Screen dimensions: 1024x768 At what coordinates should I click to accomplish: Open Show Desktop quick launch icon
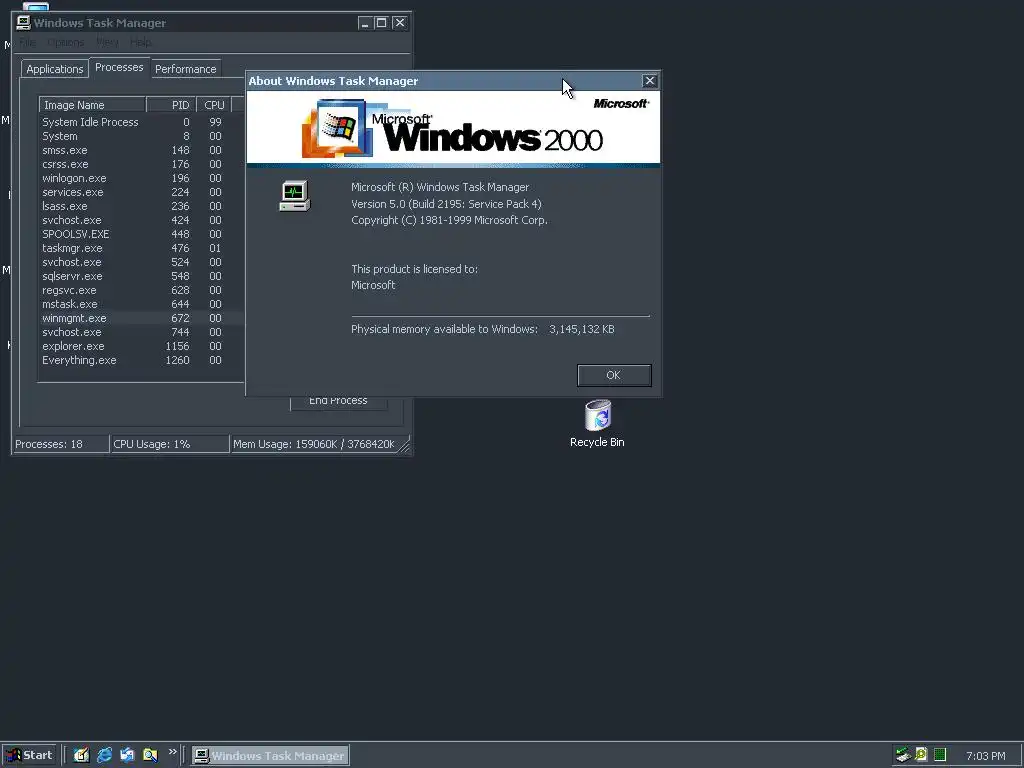coord(81,755)
